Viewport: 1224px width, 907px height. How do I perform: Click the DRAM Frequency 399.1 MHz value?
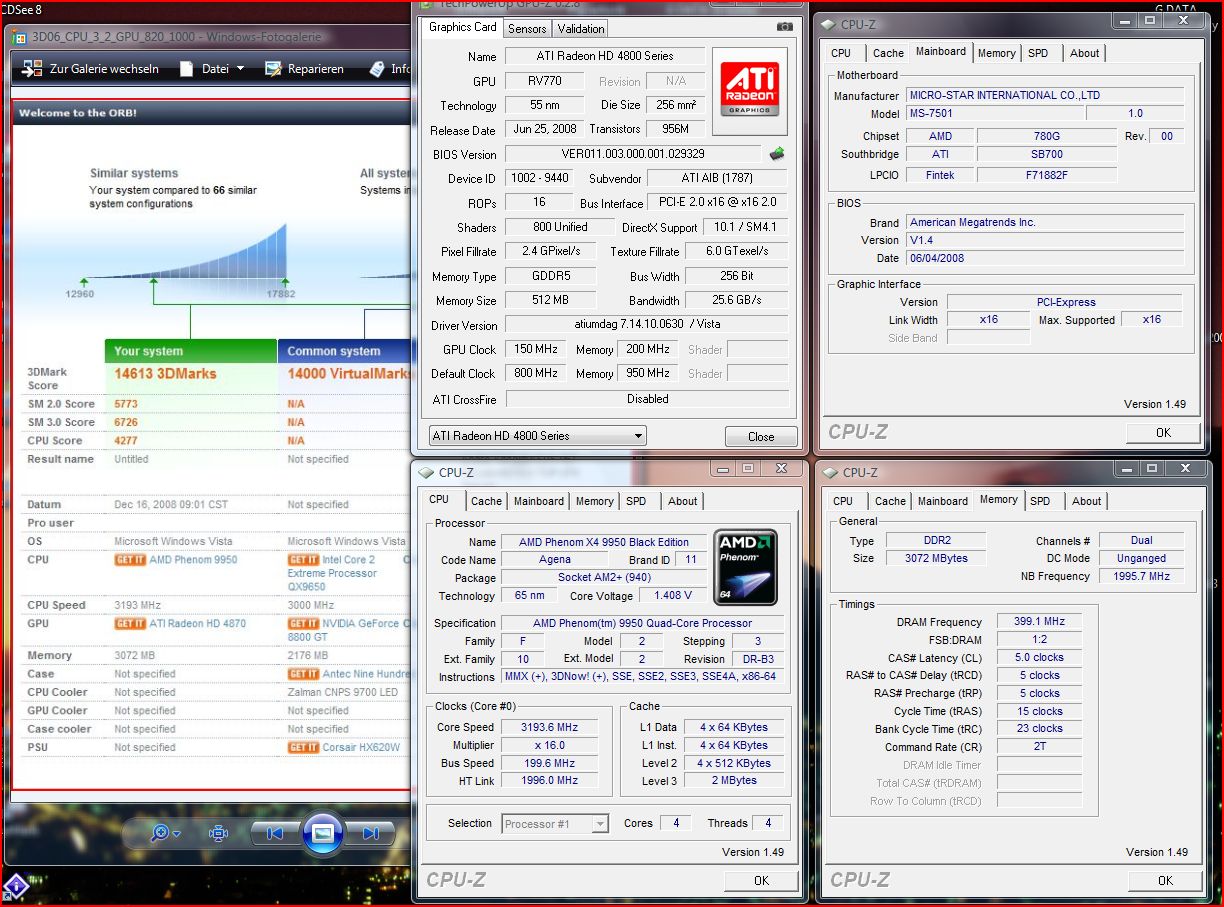pos(1039,622)
